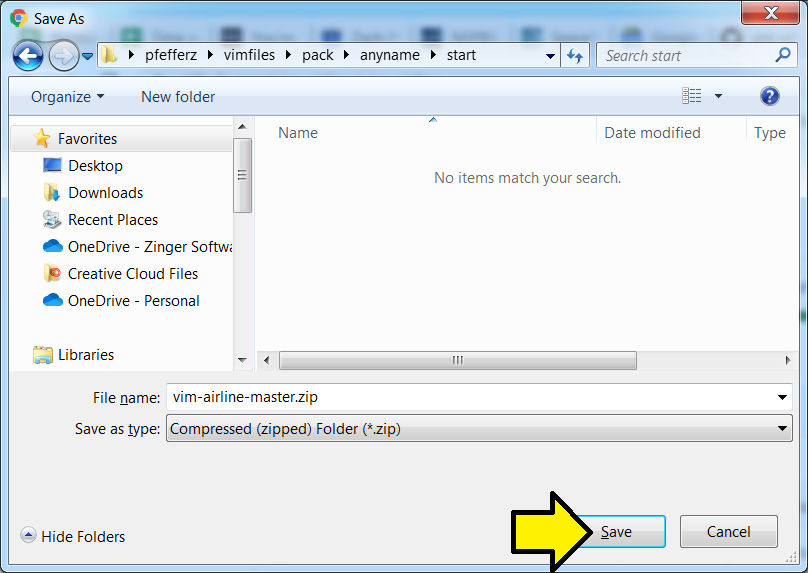This screenshot has width=808, height=573.
Task: Click the Hide Folders chevron icon
Action: click(28, 535)
